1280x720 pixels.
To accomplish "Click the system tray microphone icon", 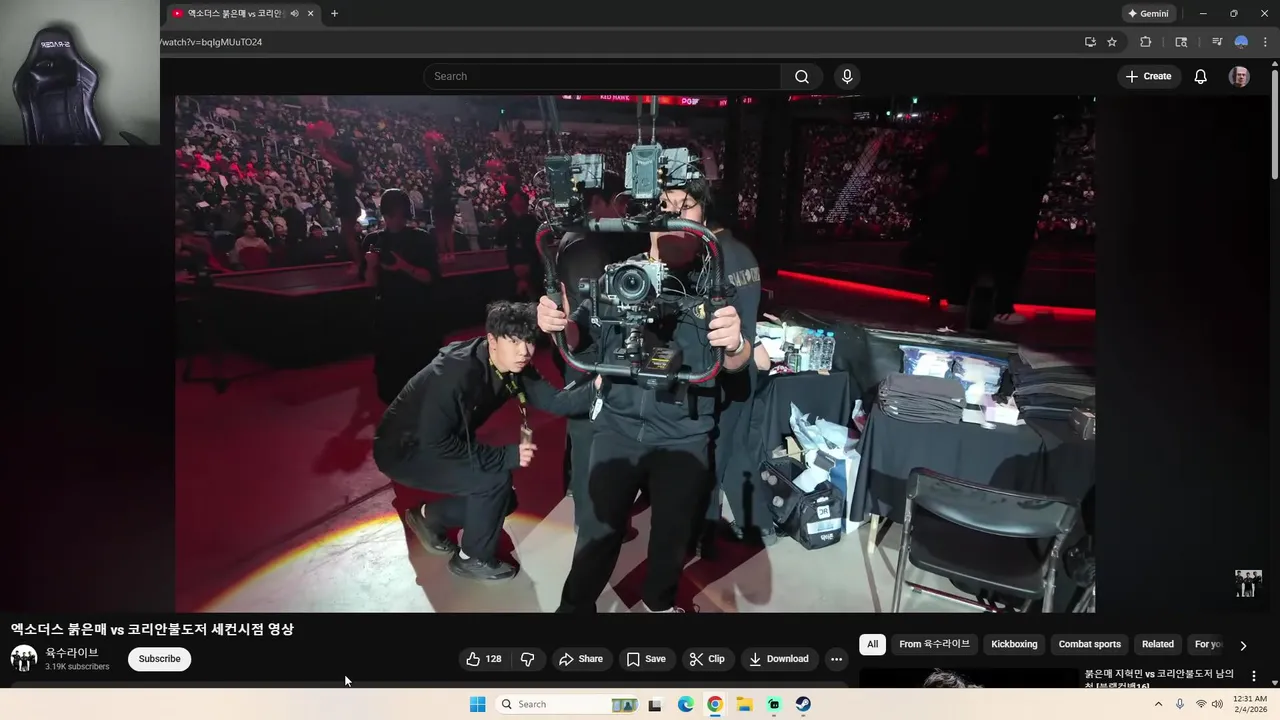I will (1180, 704).
